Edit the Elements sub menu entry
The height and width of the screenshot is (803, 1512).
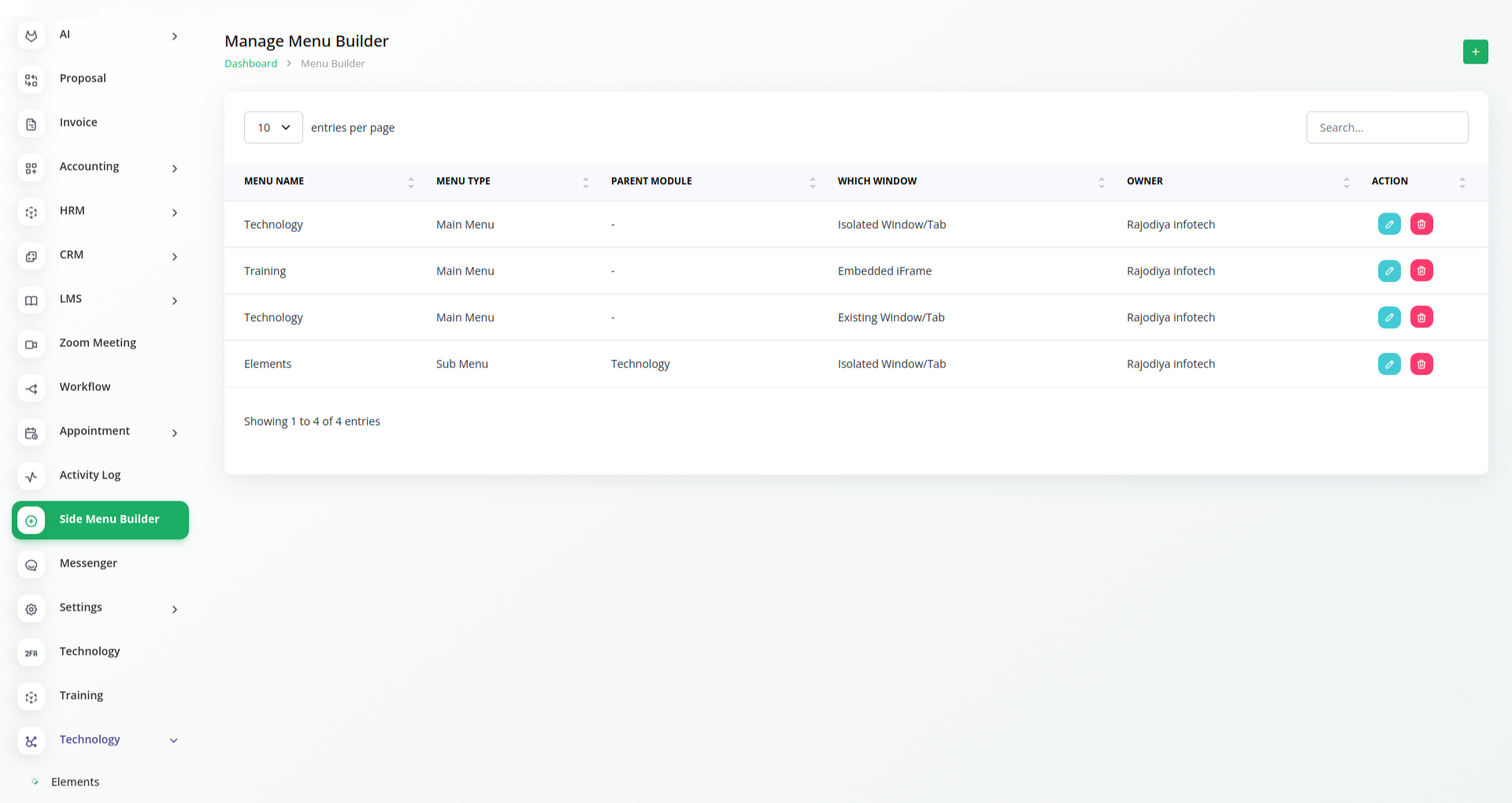click(x=1389, y=364)
